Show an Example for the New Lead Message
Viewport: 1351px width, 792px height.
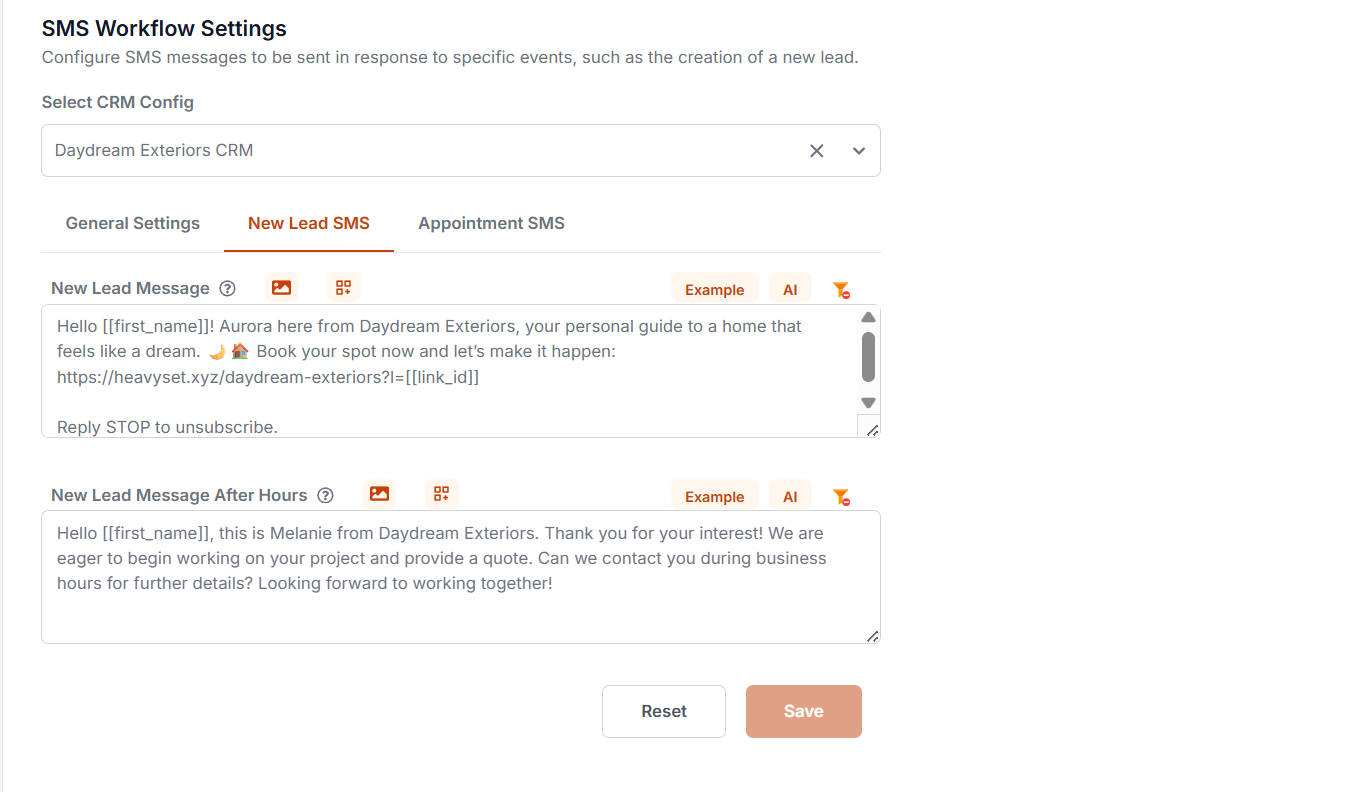click(714, 288)
